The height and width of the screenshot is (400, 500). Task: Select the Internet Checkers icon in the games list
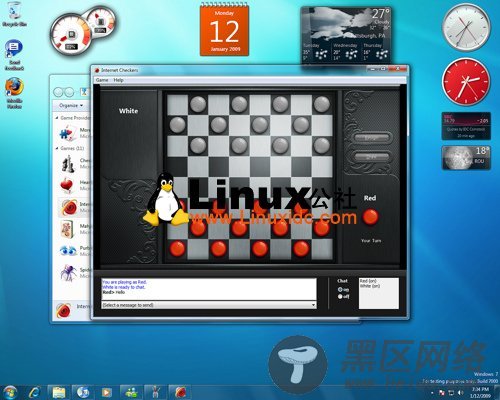[69, 207]
